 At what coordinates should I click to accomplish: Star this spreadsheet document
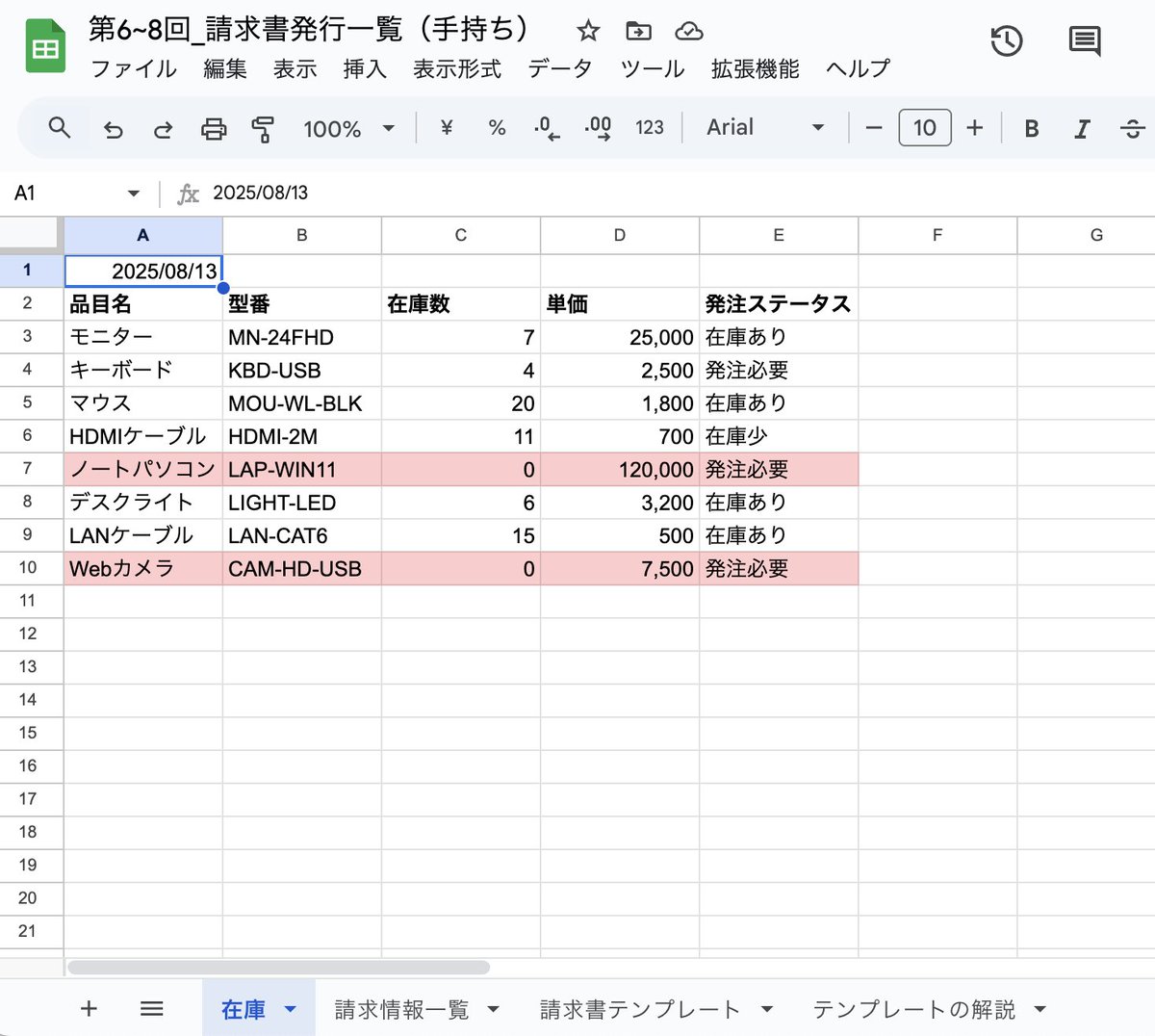pyautogui.click(x=588, y=31)
